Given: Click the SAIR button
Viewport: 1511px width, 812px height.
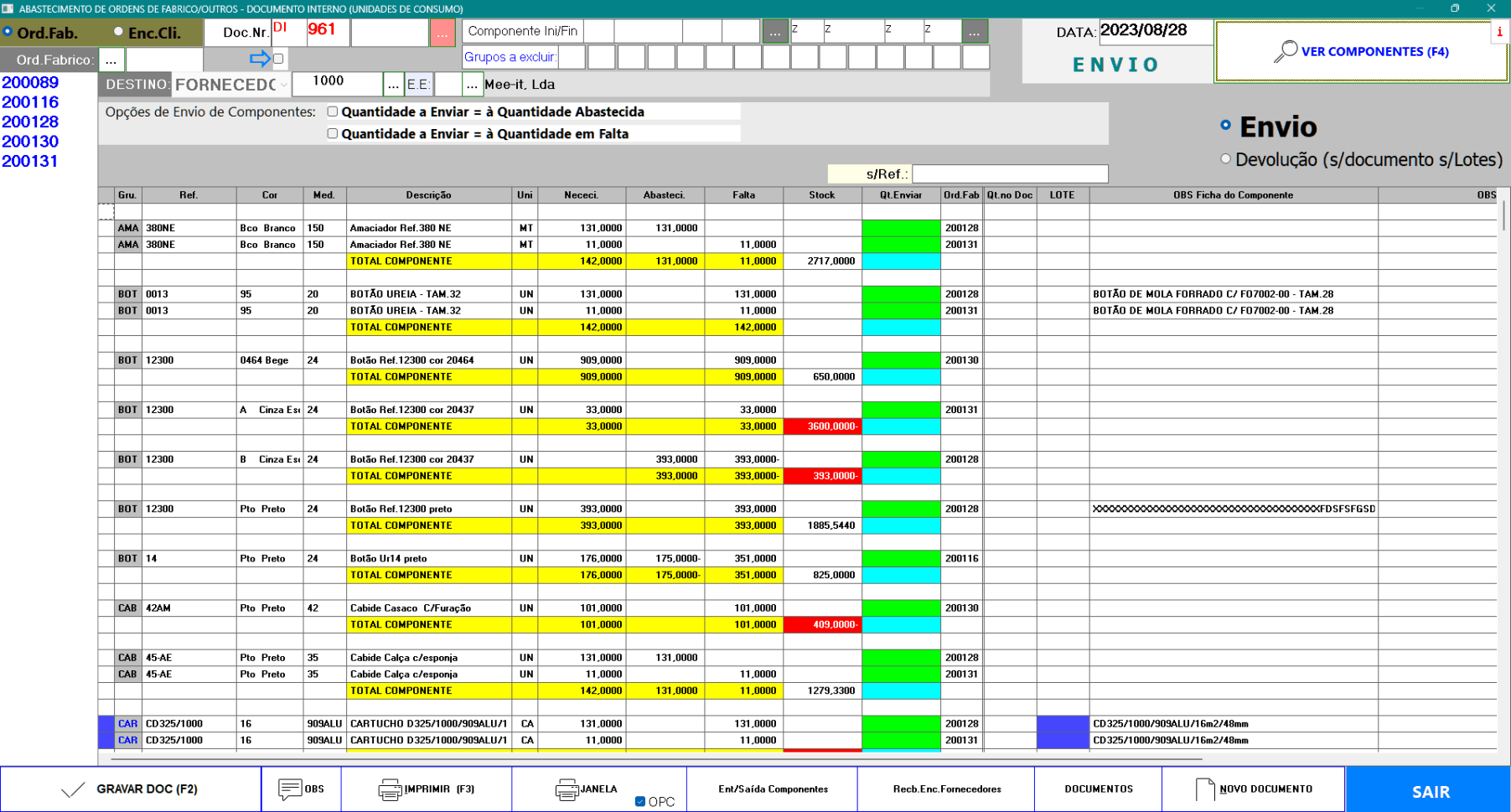Looking at the screenshot, I should [x=1430, y=791].
